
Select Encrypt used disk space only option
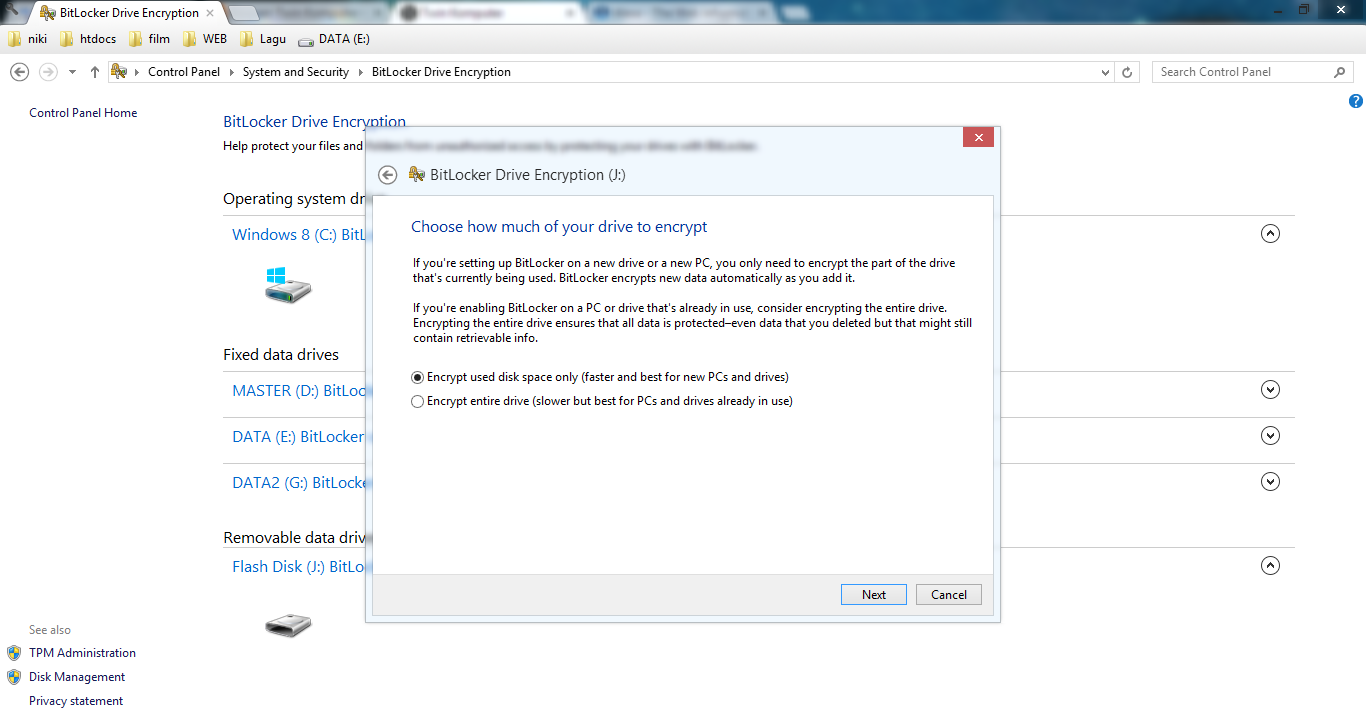[600, 377]
